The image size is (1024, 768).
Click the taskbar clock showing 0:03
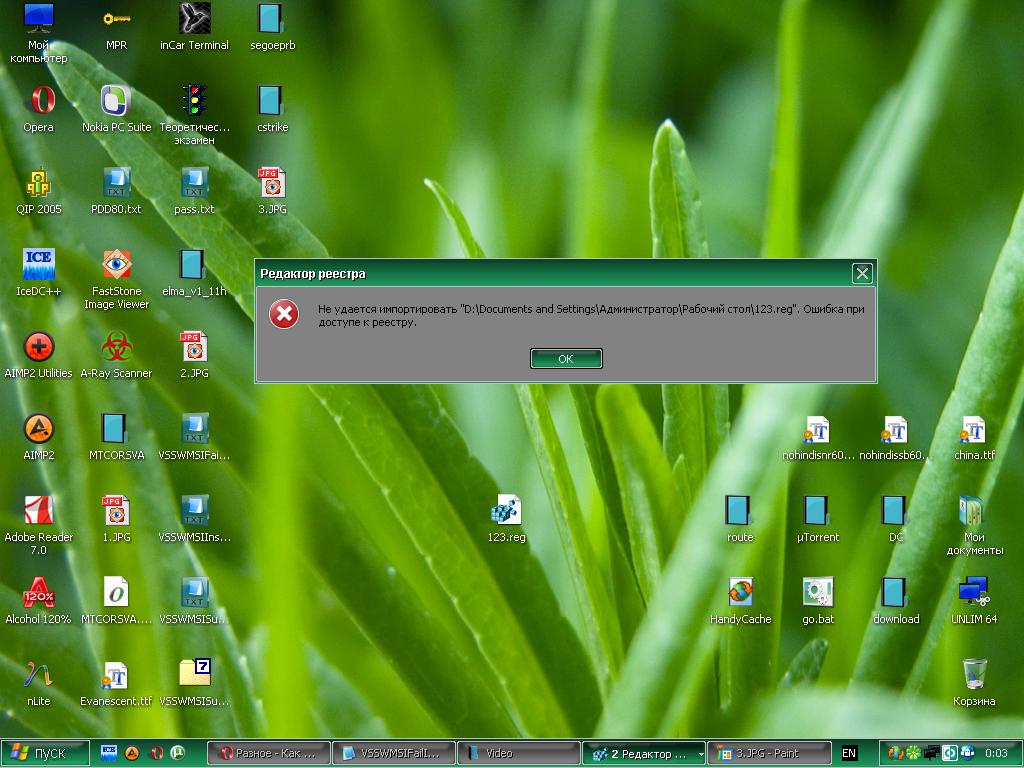(x=996, y=753)
